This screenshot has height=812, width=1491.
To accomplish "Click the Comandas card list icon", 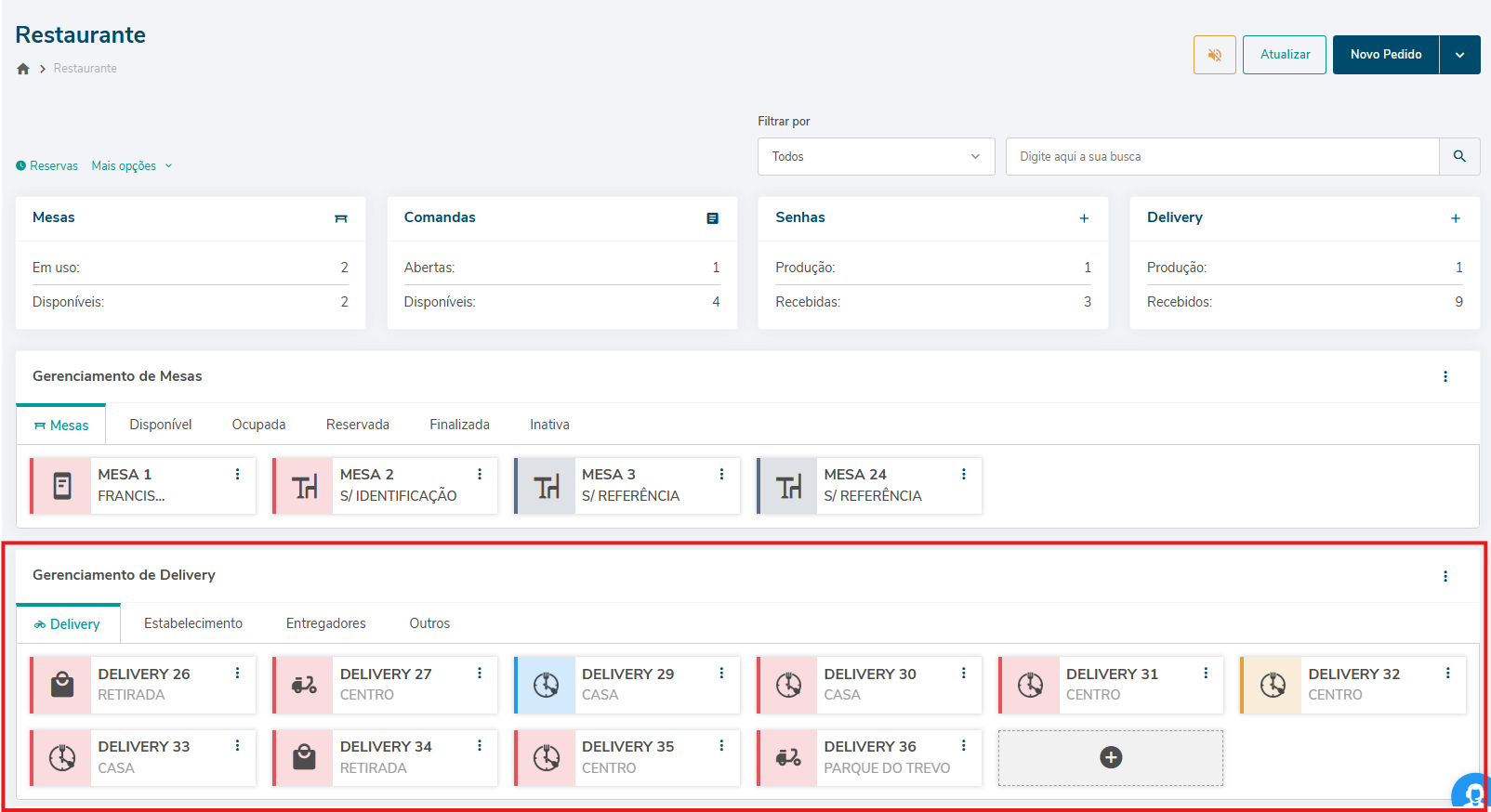I will point(712,218).
